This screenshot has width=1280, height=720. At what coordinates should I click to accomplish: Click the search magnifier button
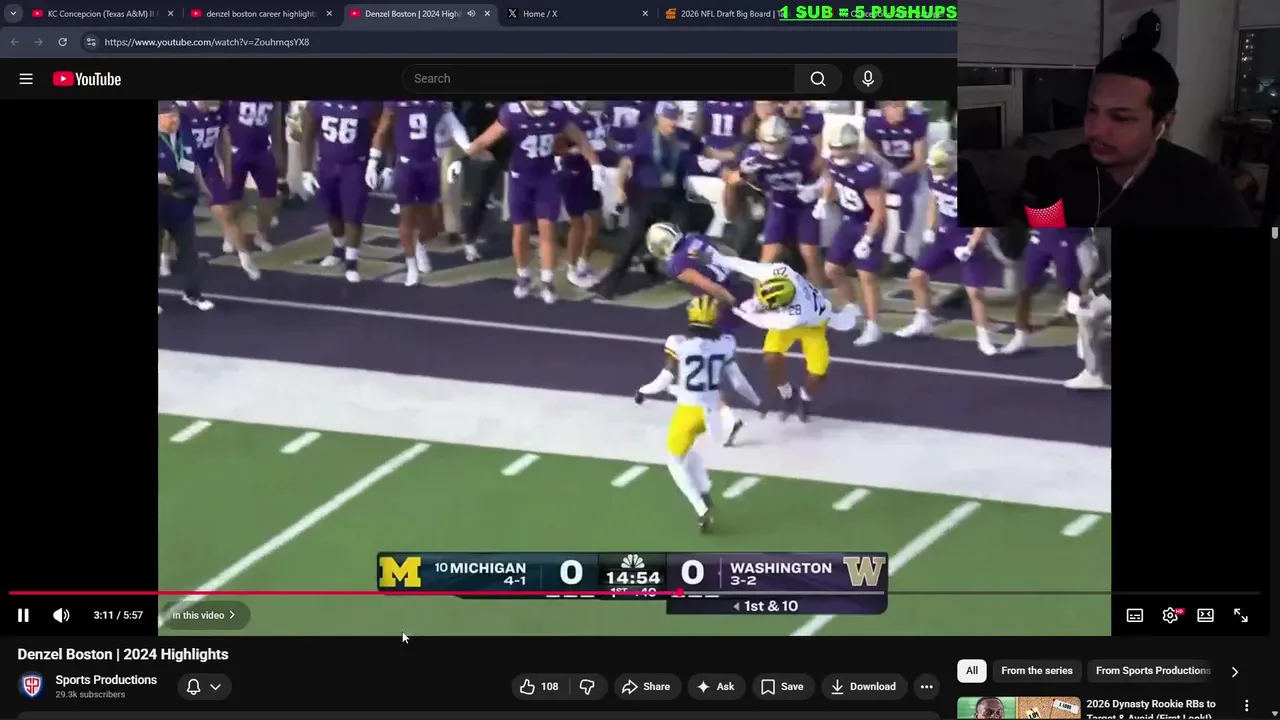tap(818, 79)
